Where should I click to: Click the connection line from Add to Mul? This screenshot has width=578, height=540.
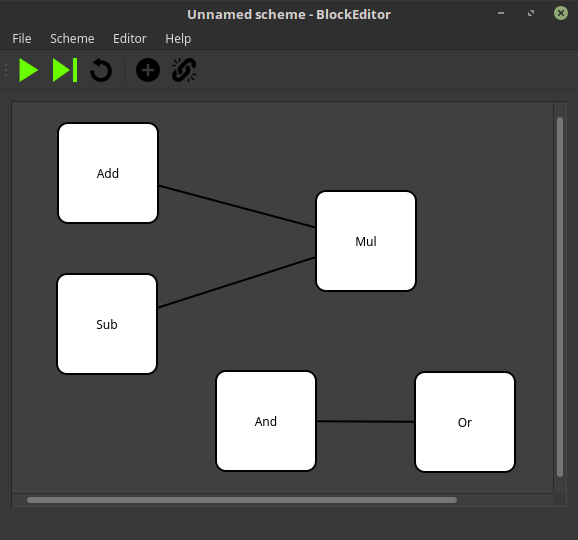[x=237, y=206]
